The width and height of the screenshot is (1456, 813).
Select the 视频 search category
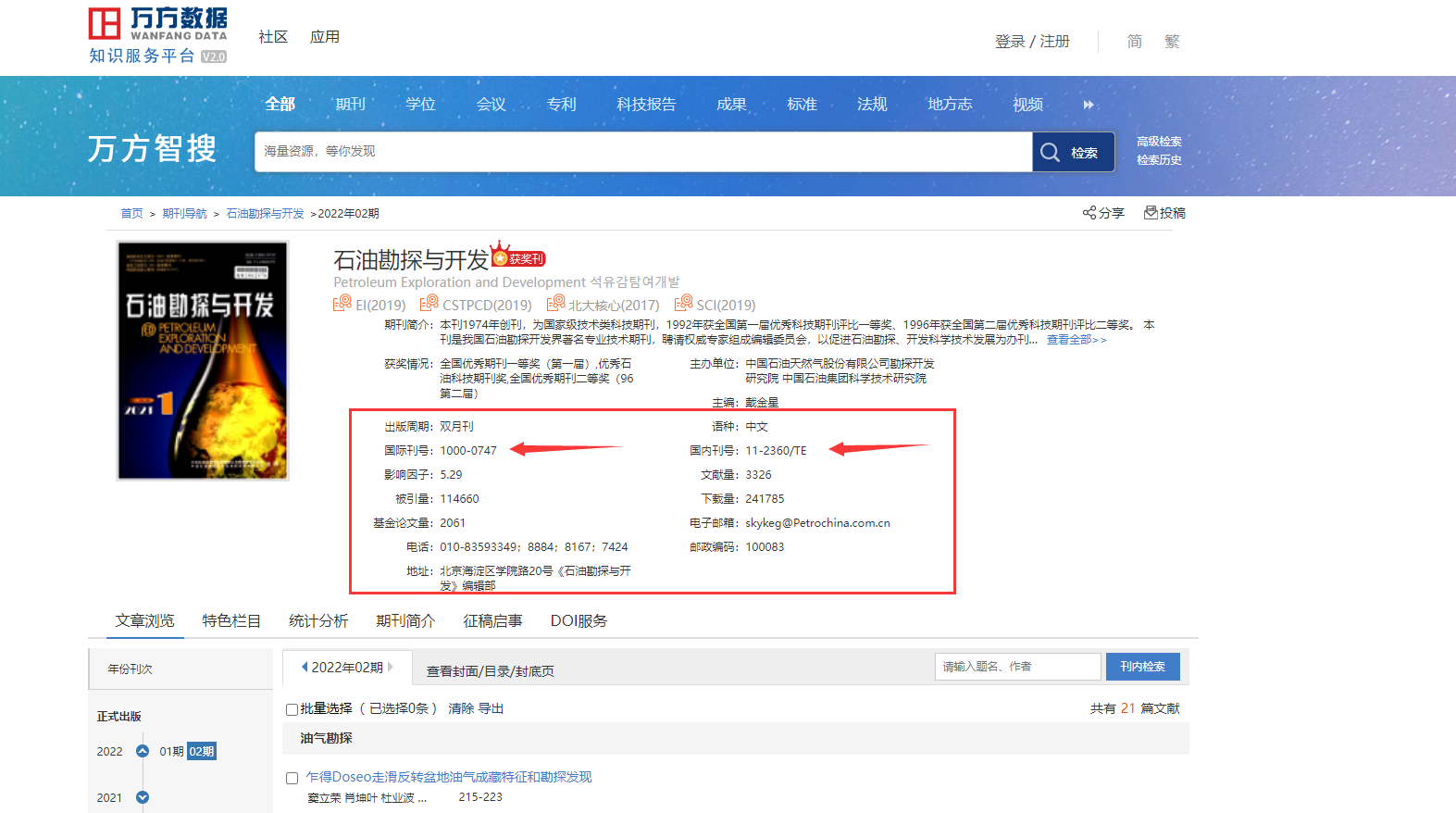[1027, 105]
